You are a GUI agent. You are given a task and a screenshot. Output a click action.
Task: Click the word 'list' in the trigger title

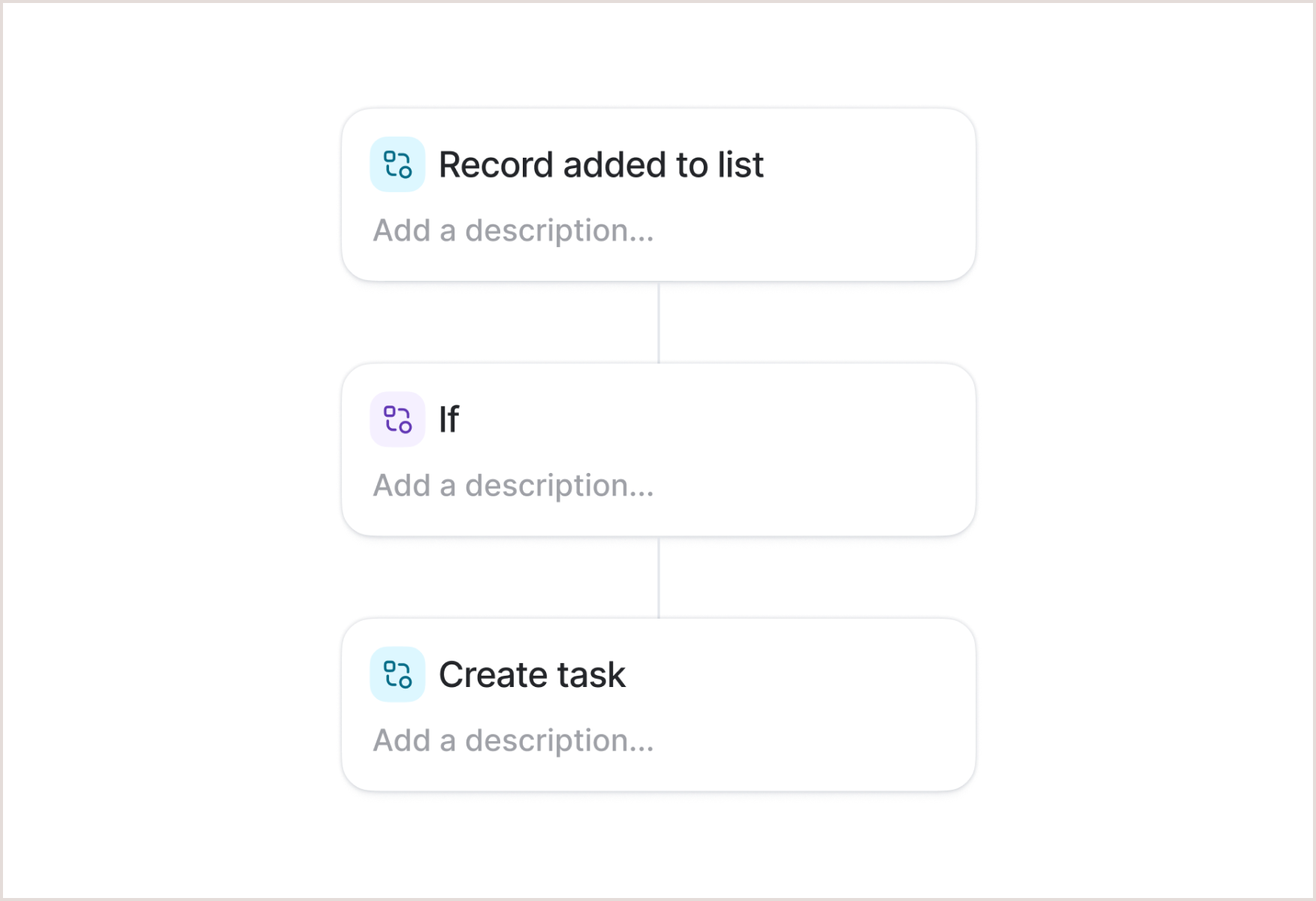click(741, 164)
